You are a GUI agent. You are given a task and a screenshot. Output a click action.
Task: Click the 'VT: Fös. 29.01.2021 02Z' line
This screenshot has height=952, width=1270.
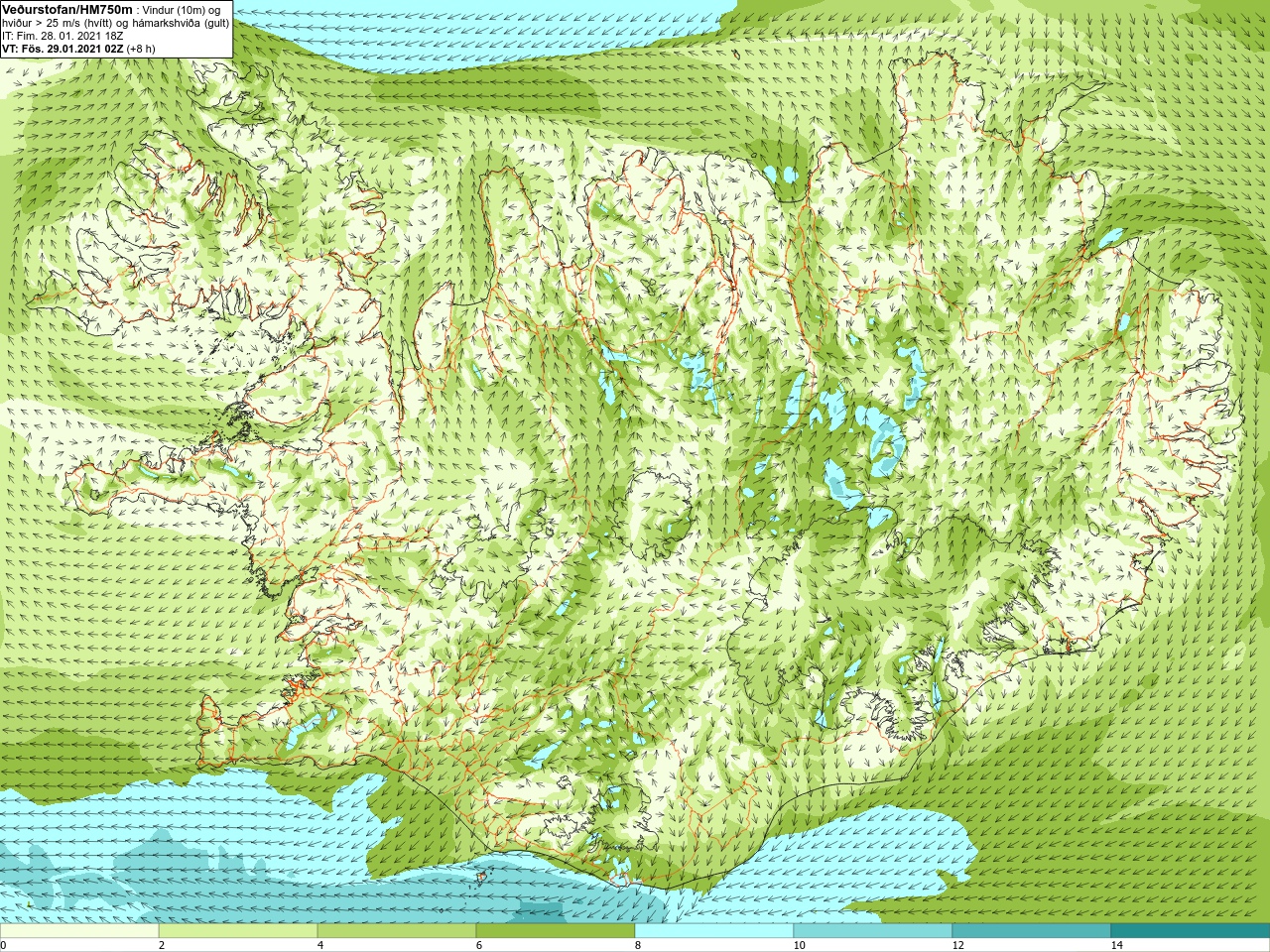point(63,49)
